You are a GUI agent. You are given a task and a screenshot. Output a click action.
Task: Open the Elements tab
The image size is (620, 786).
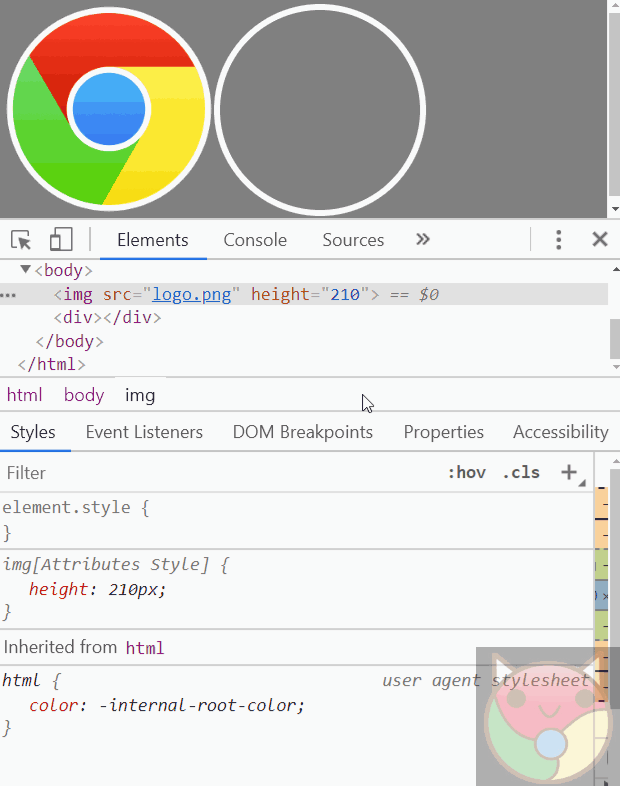(x=153, y=240)
